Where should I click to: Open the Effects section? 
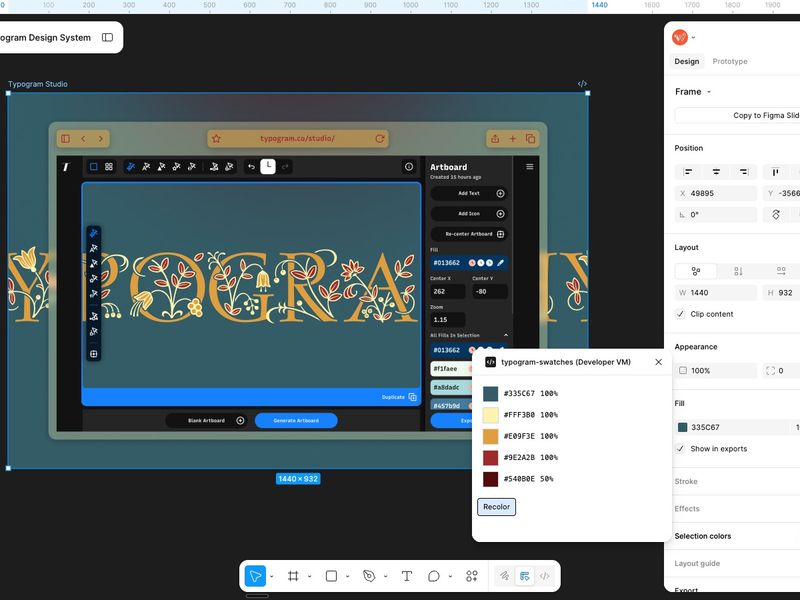coord(687,509)
